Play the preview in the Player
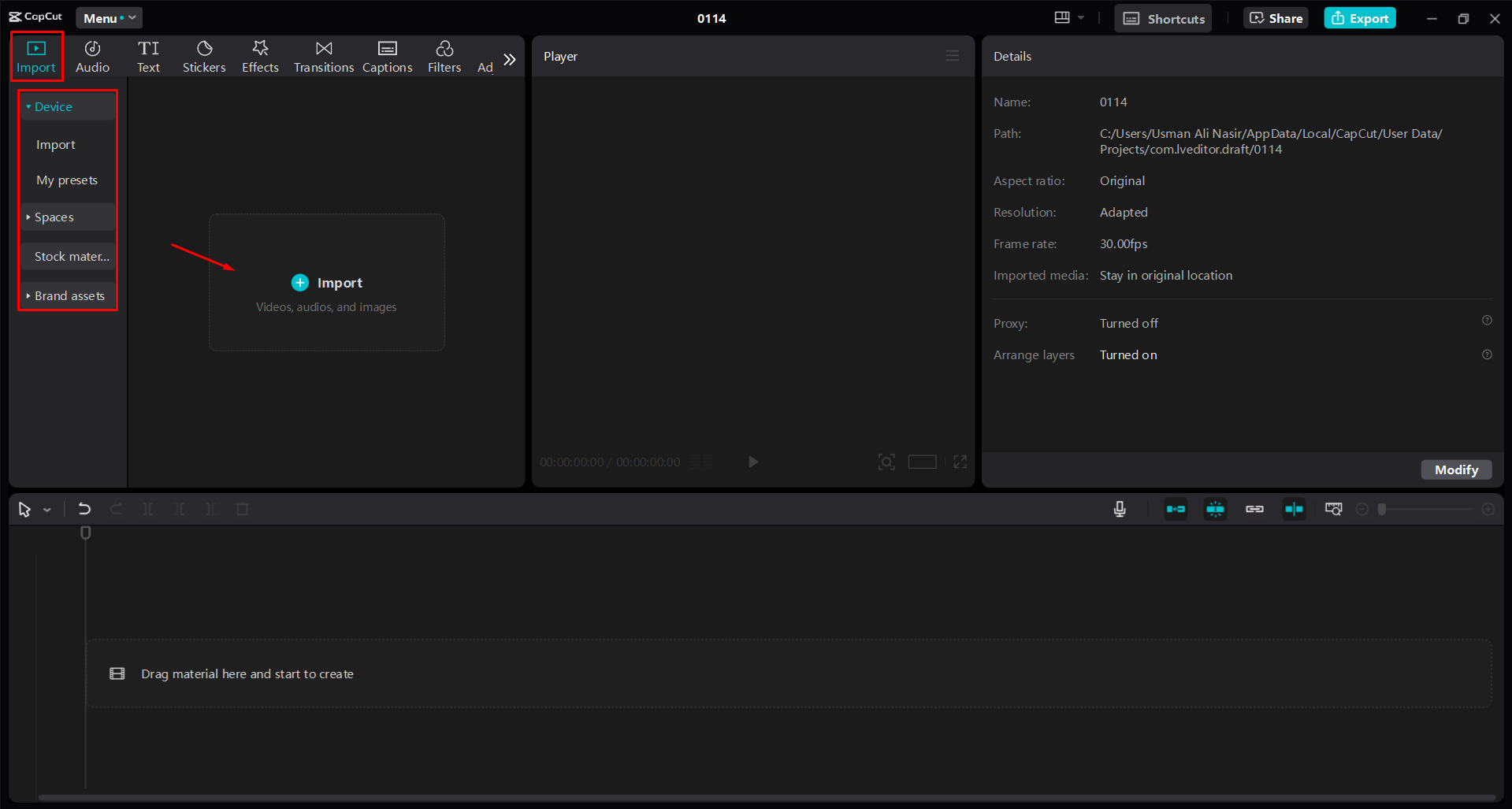This screenshot has width=1512, height=809. click(x=753, y=462)
